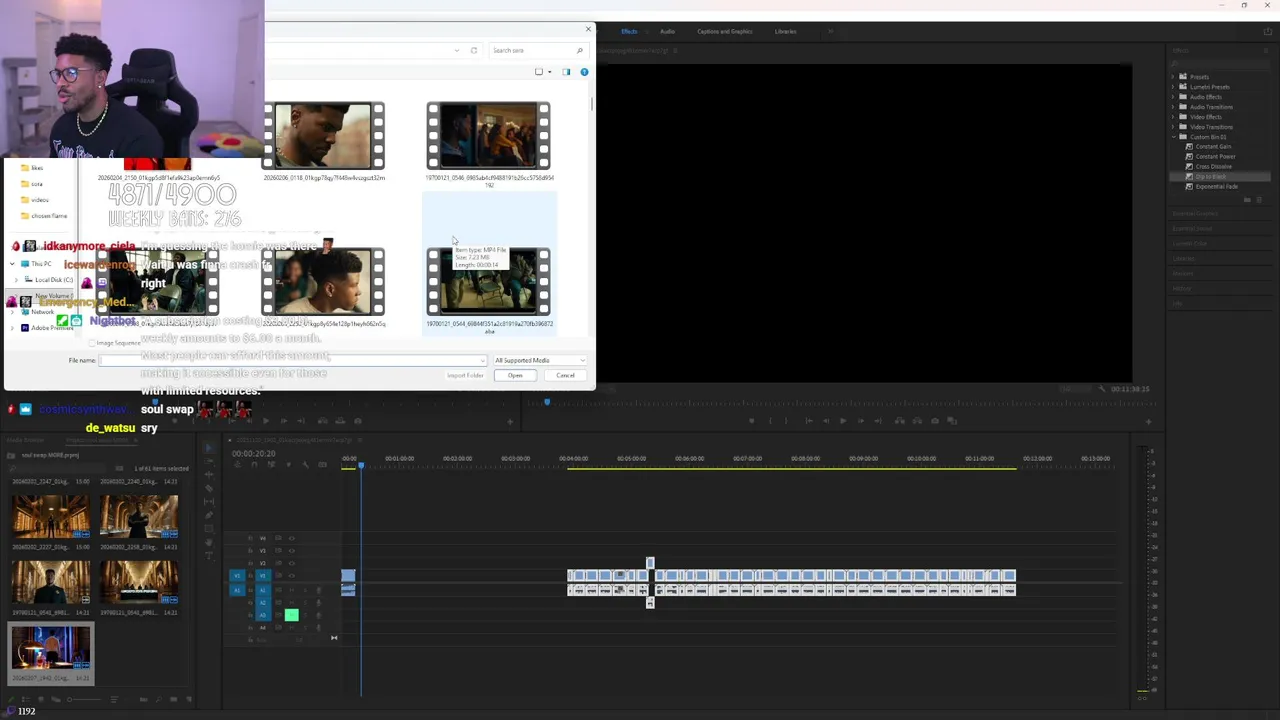The width and height of the screenshot is (1280, 720).
Task: Select Cross Dissolve effect
Action: [1213, 167]
